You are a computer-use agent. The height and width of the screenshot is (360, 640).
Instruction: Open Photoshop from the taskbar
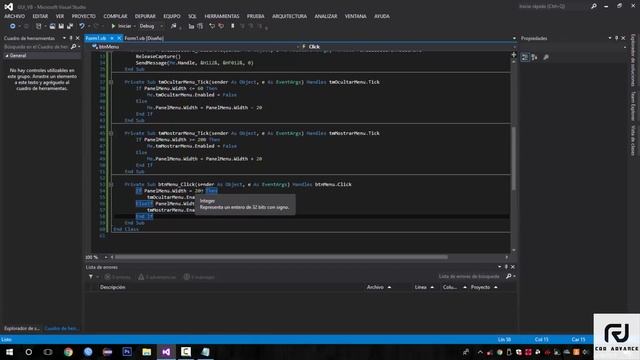(x=127, y=352)
